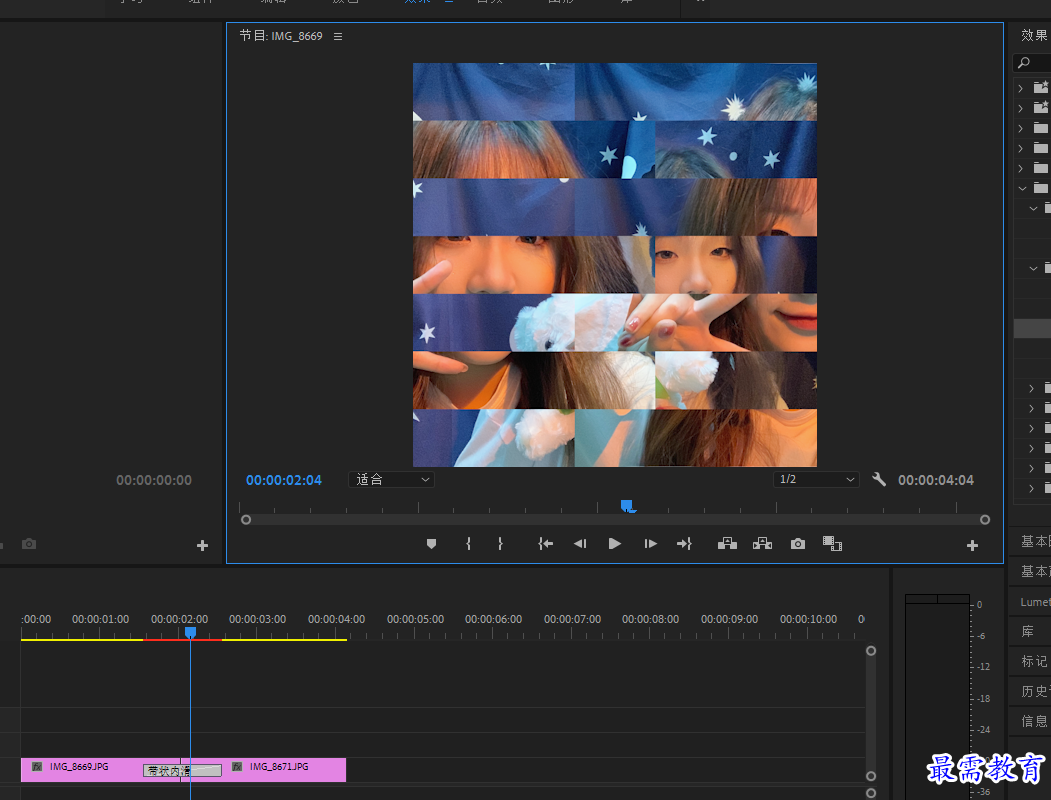The height and width of the screenshot is (800, 1051).
Task: Open the 历史记录 panel tab
Action: 1035,691
